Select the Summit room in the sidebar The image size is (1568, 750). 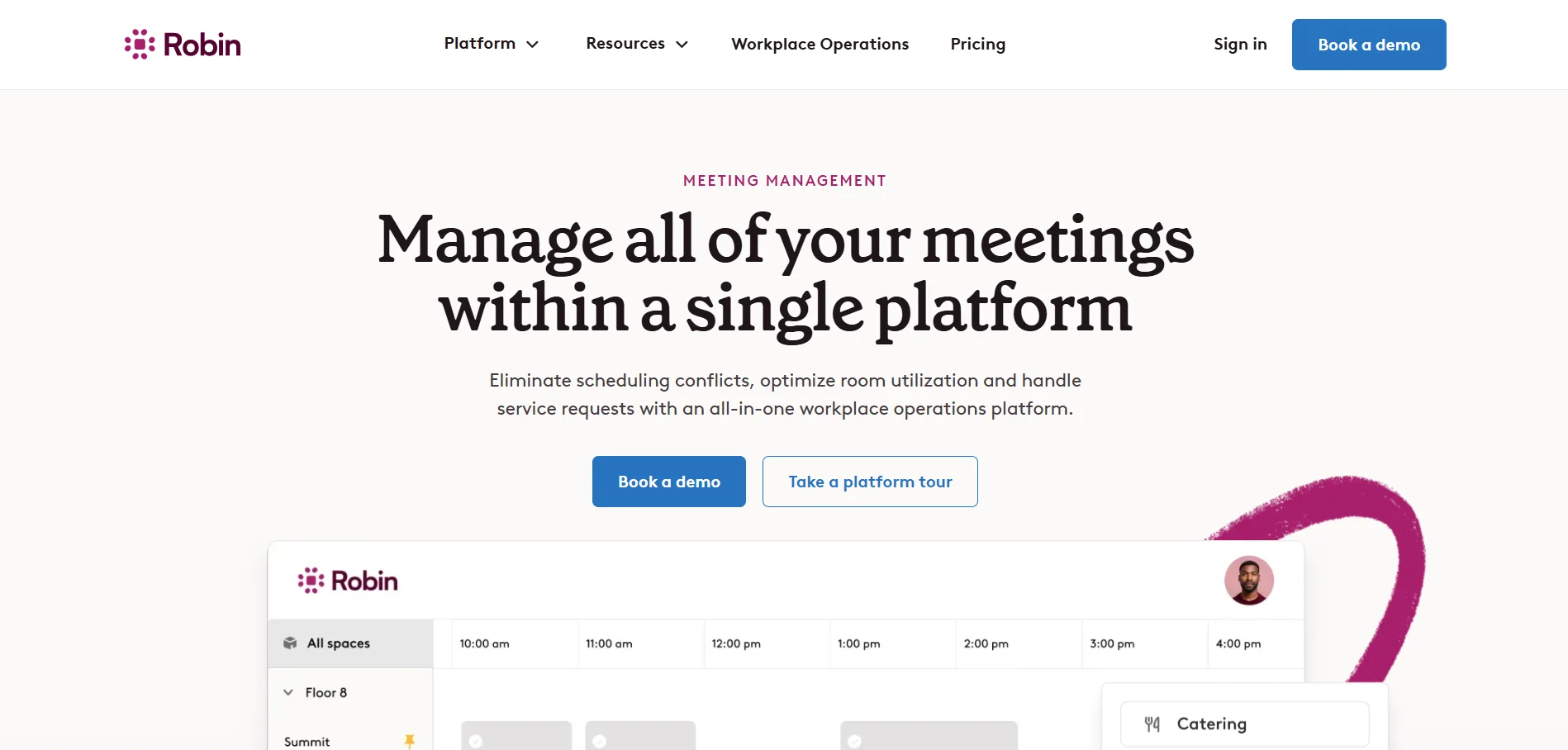click(306, 741)
